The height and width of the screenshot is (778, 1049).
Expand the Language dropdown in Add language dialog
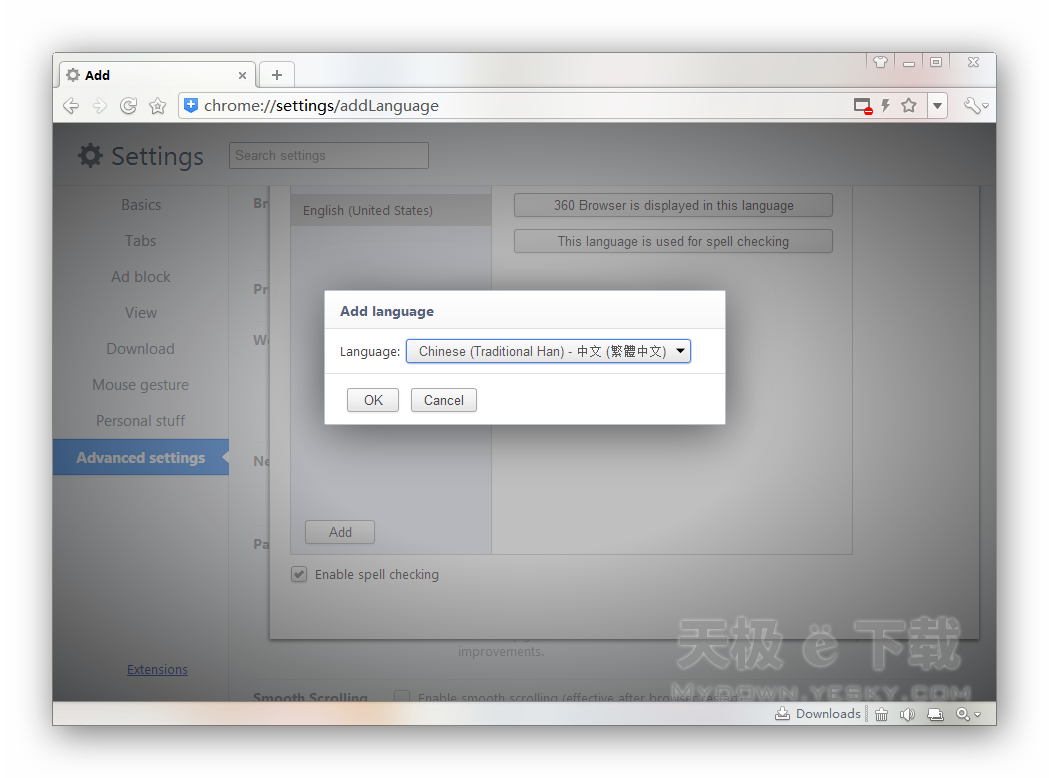[x=548, y=351]
